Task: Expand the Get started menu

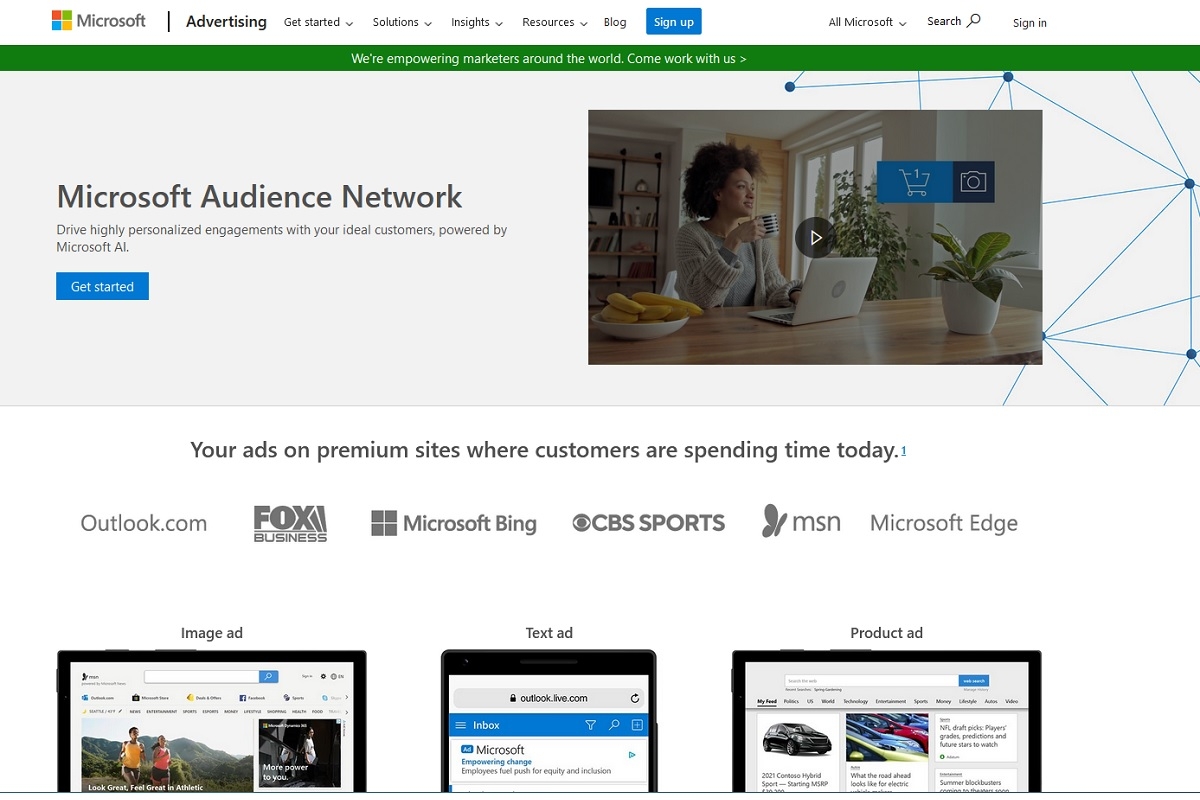Action: [318, 22]
